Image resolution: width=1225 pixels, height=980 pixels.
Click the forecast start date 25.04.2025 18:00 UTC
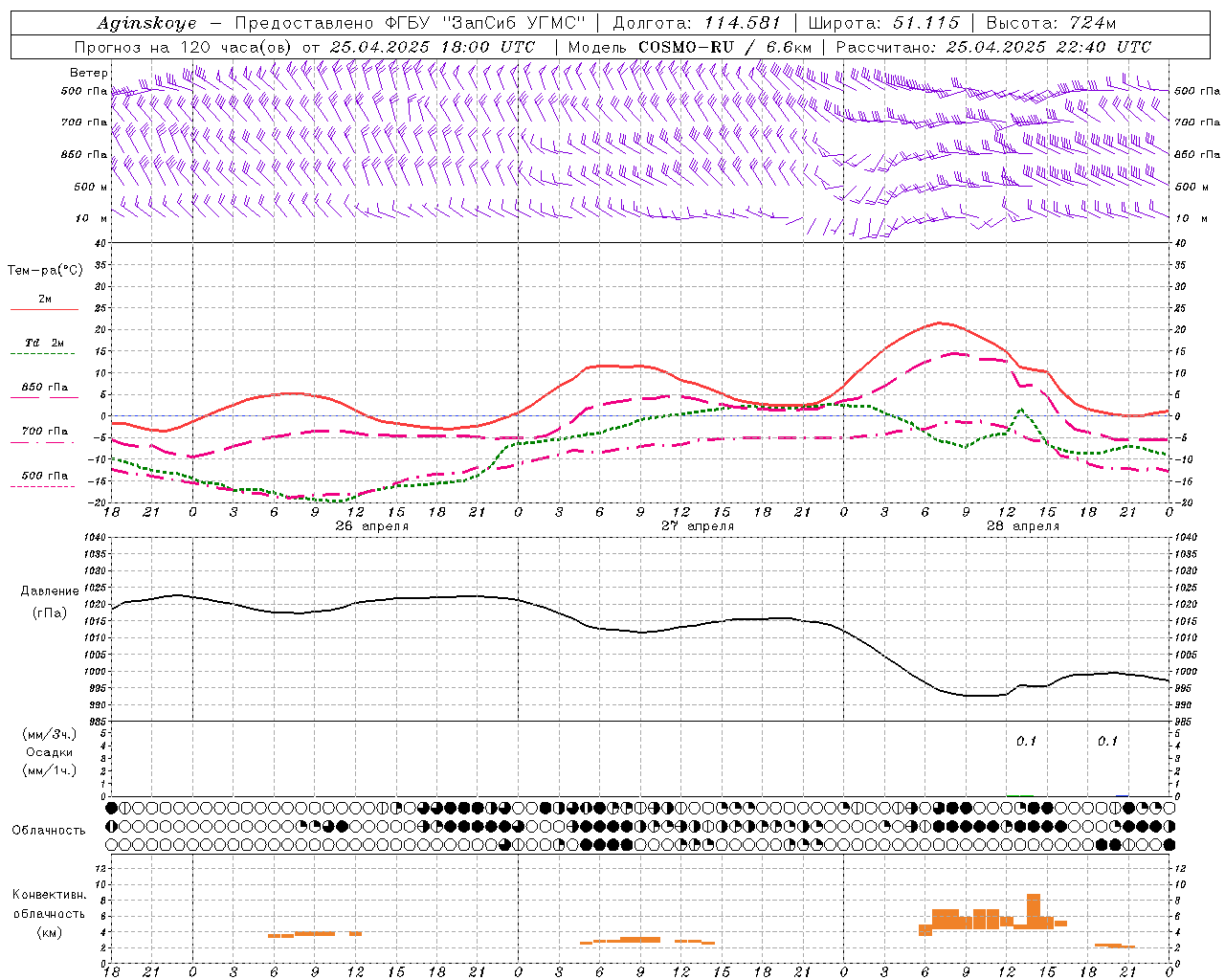tap(433, 47)
